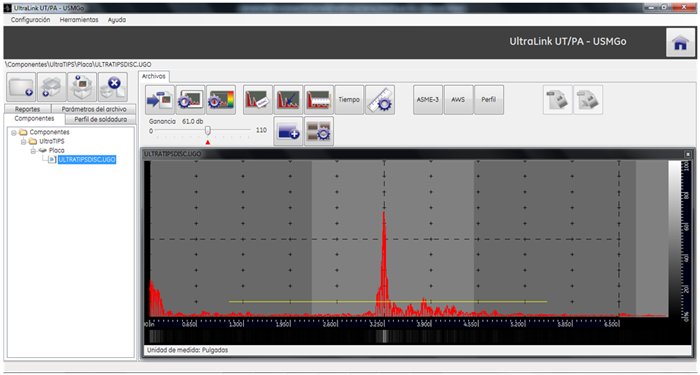Open the A-scan display settings gear icon

point(191,100)
